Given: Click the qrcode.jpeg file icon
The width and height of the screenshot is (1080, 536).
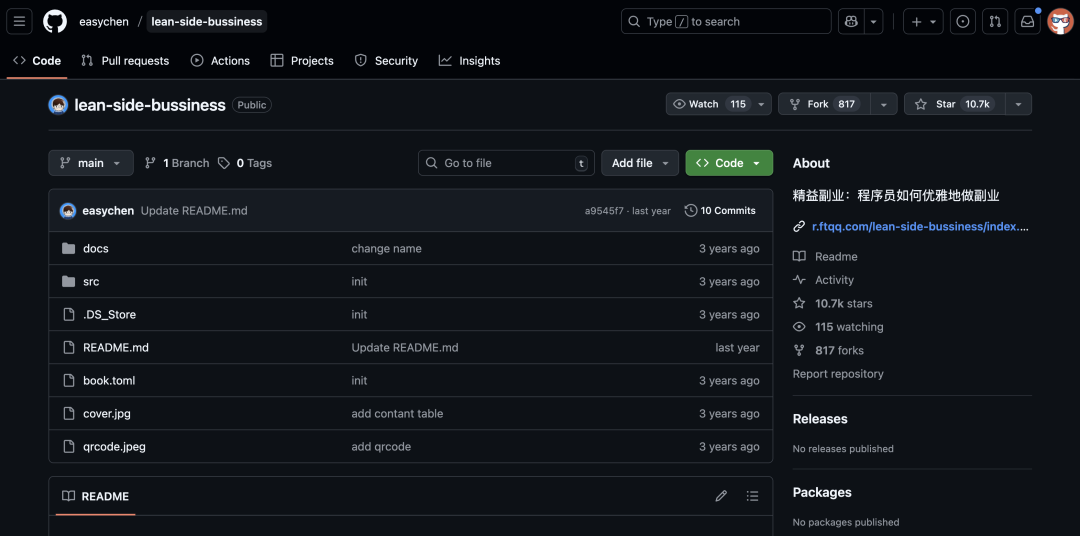Looking at the screenshot, I should (x=68, y=446).
